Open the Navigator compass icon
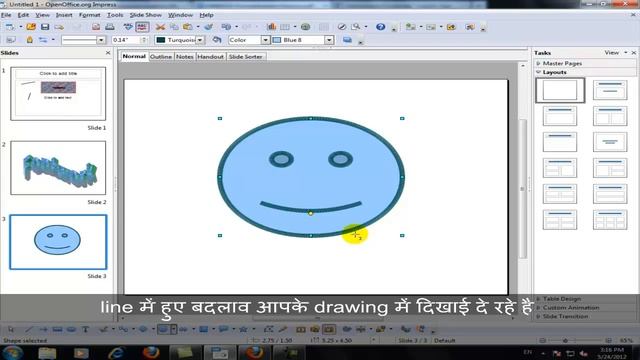The width and height of the screenshot is (640, 360). click(342, 27)
